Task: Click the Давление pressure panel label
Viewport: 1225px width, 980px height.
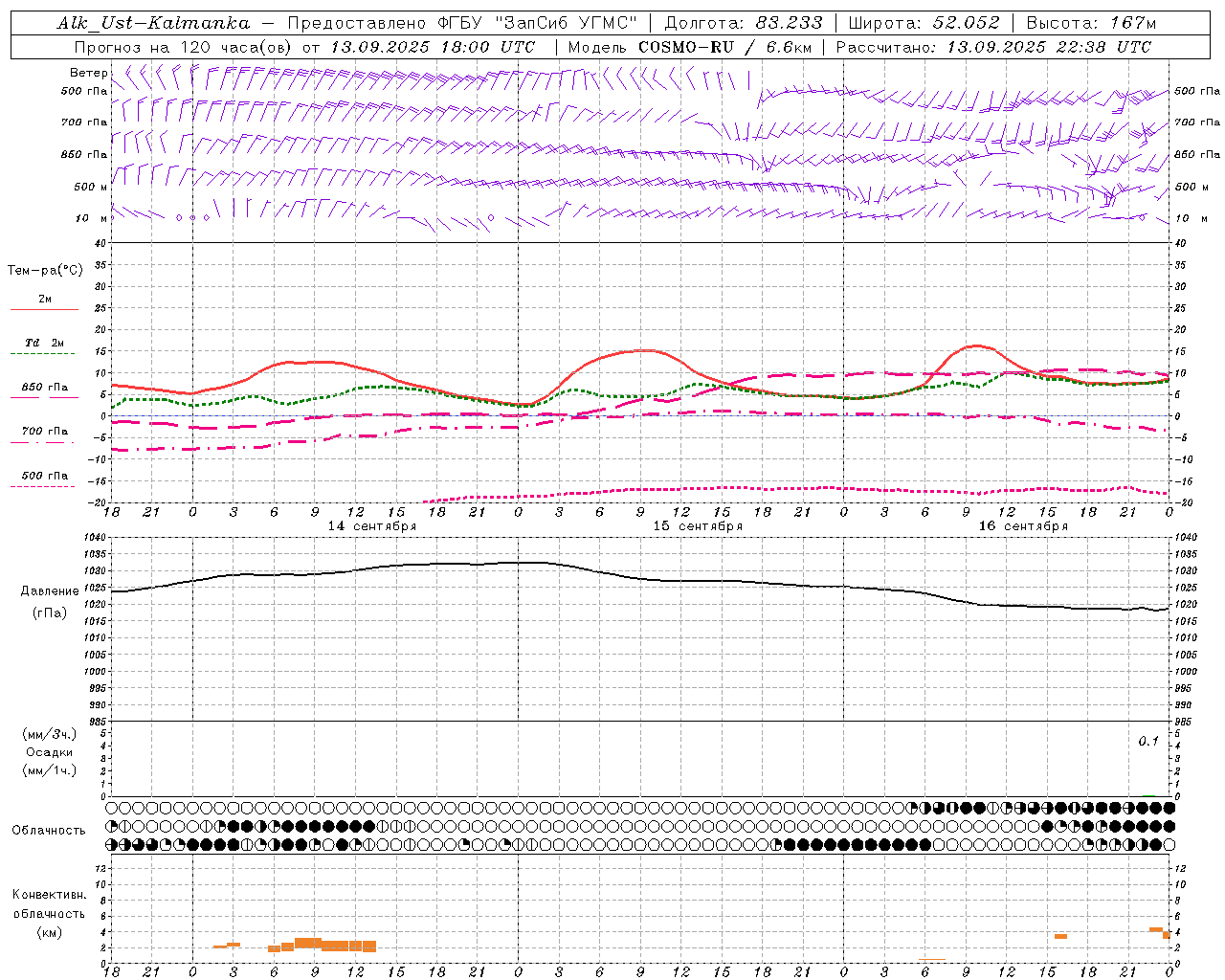Action: coord(48,591)
